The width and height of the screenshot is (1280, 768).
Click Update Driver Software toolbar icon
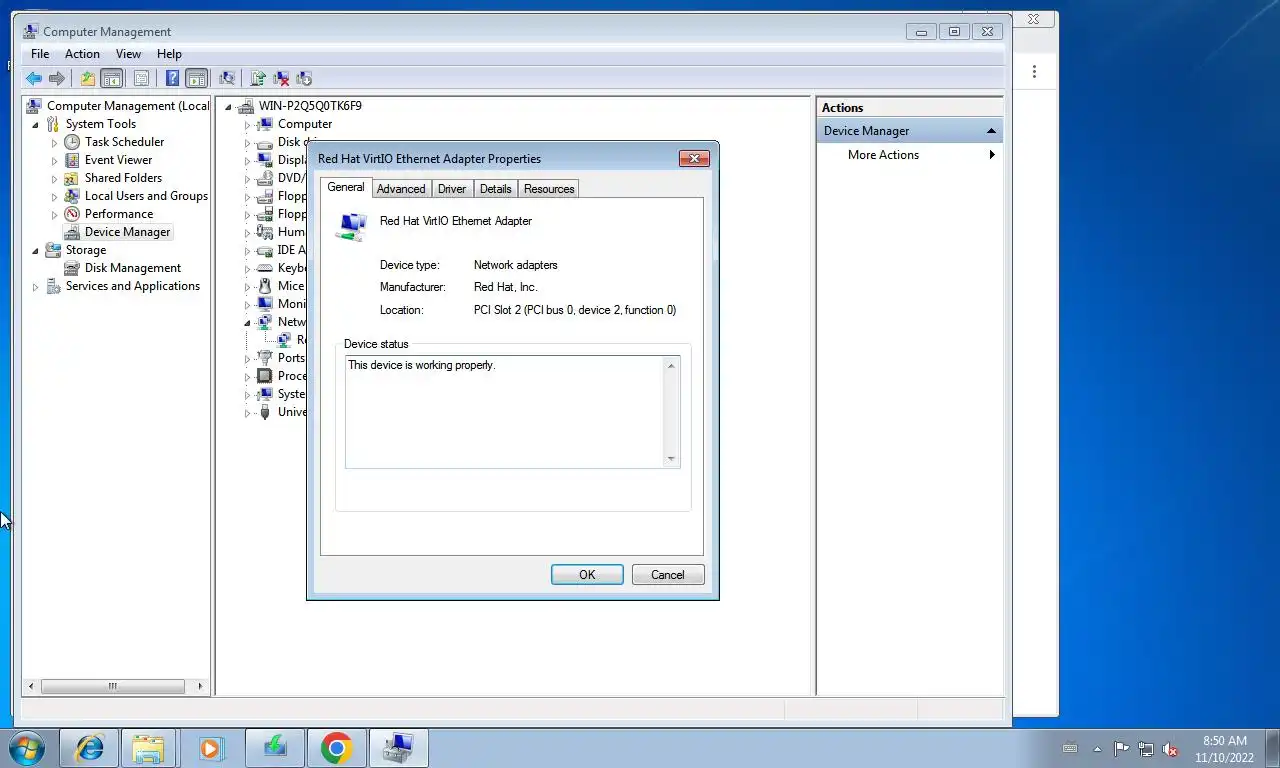click(x=258, y=78)
